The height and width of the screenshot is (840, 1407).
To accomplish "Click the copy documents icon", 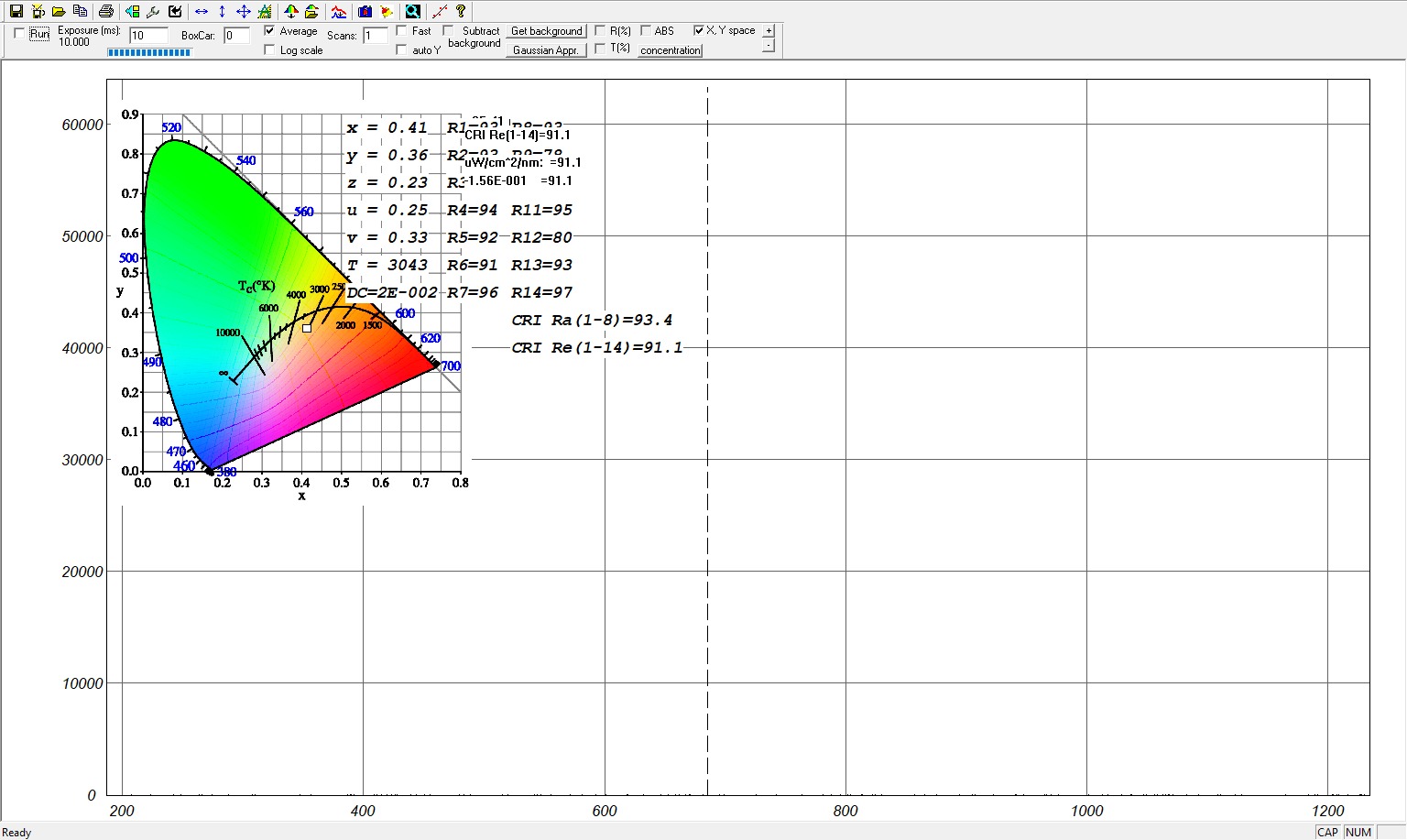I will (81, 11).
